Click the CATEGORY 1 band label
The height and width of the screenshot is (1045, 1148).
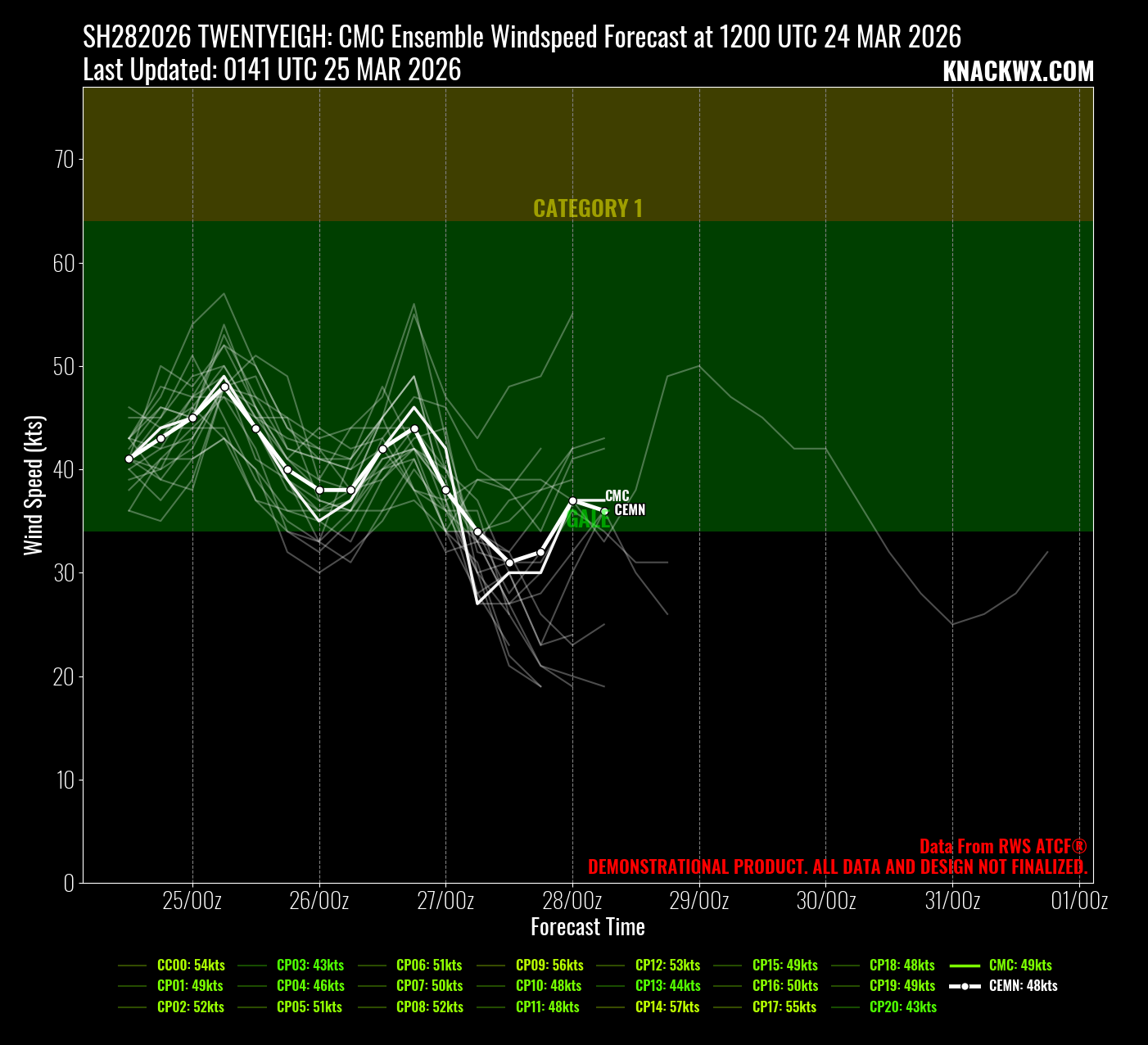tap(588, 208)
